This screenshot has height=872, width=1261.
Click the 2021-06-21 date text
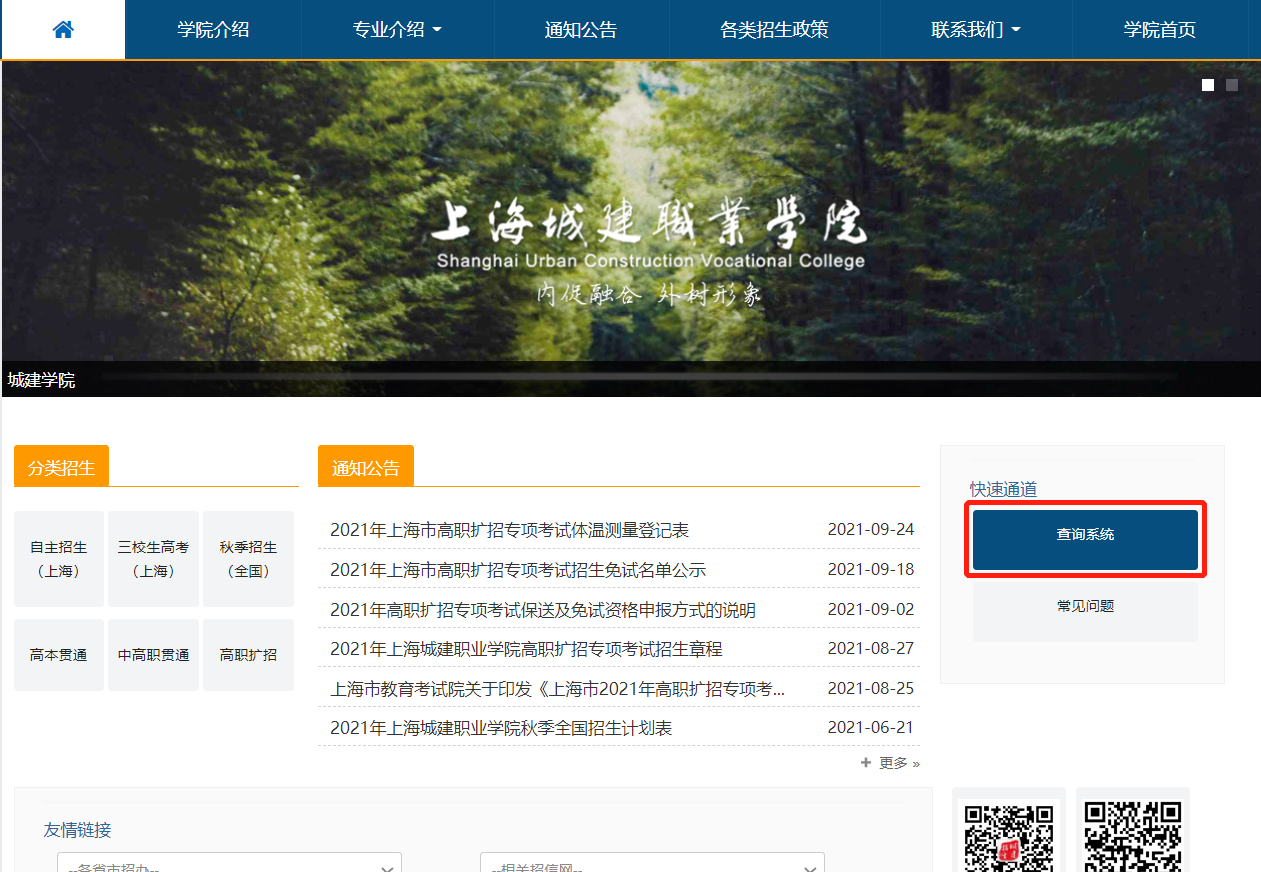[x=871, y=727]
